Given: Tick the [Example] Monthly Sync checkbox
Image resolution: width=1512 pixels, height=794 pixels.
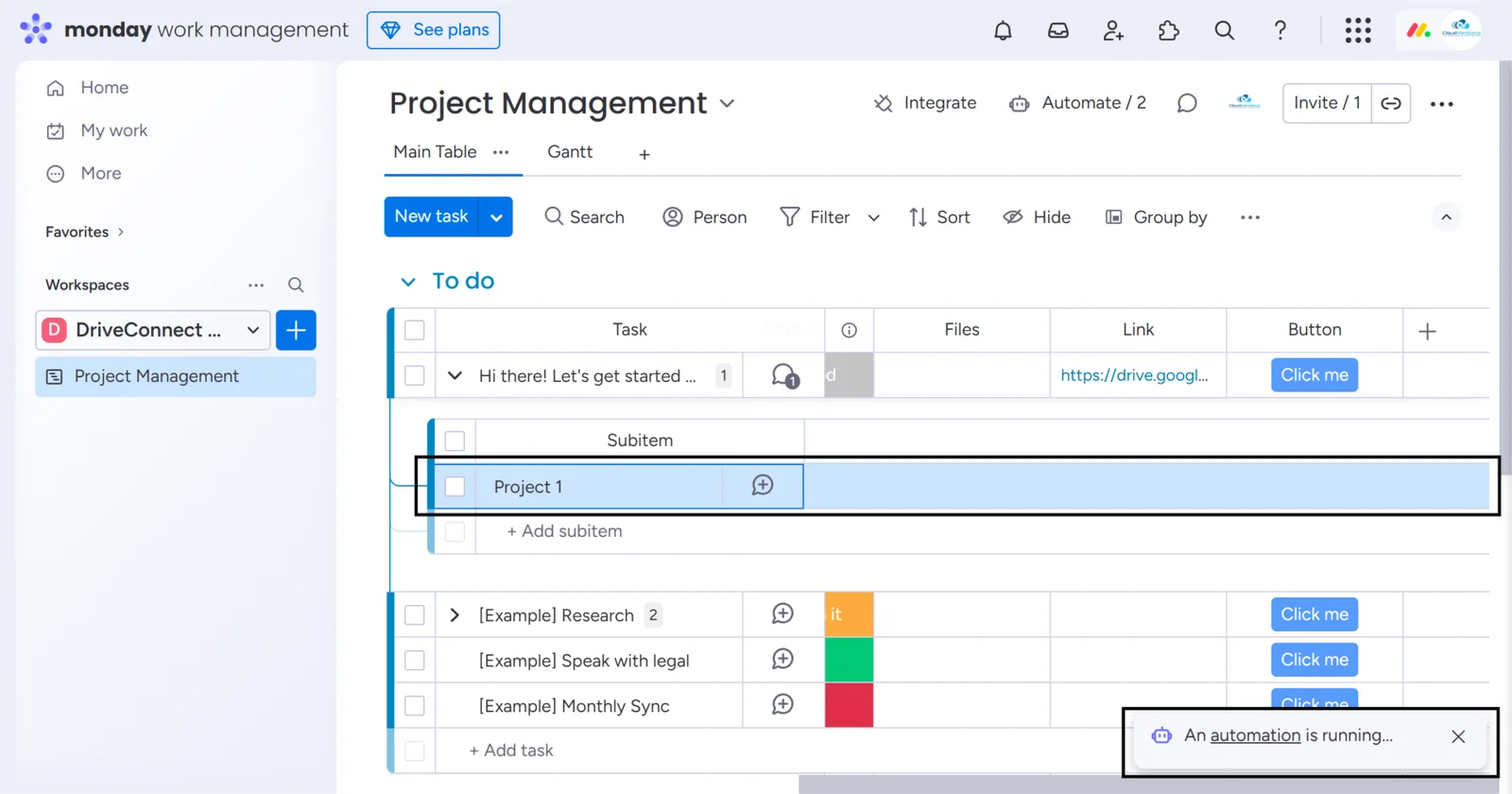Looking at the screenshot, I should pyautogui.click(x=415, y=706).
